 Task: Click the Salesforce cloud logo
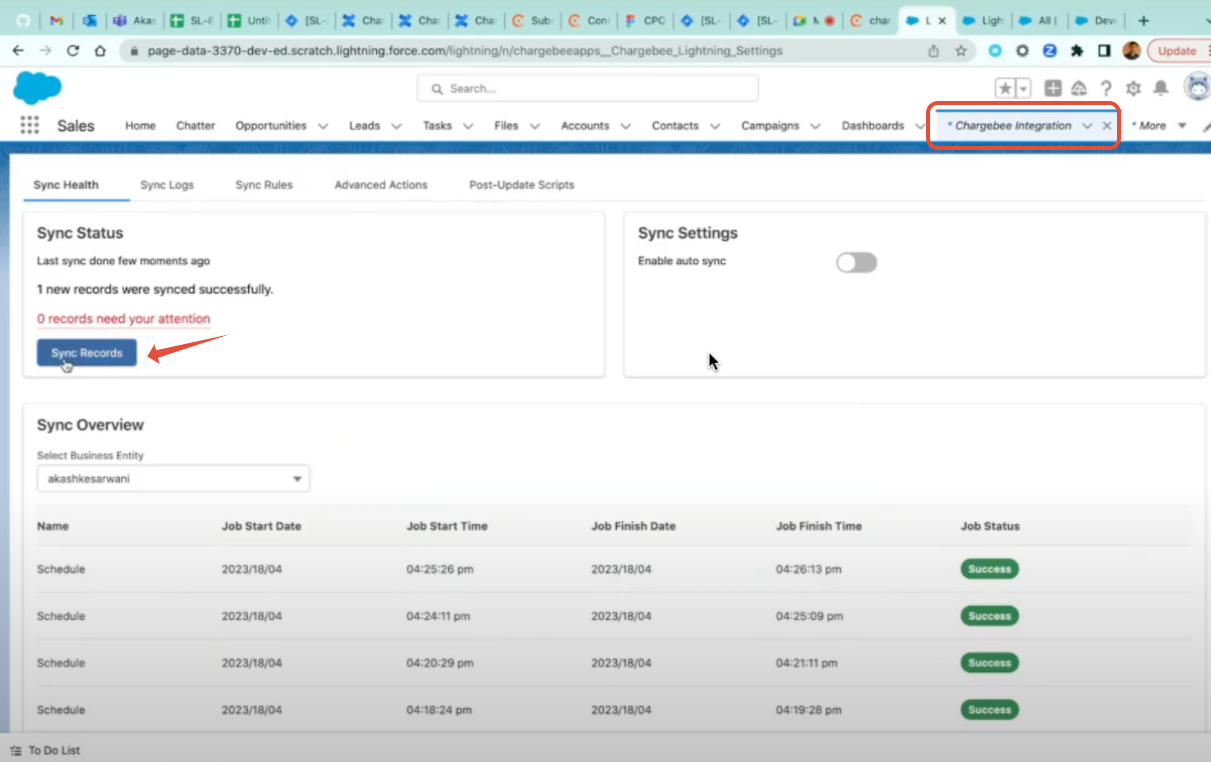(x=38, y=89)
